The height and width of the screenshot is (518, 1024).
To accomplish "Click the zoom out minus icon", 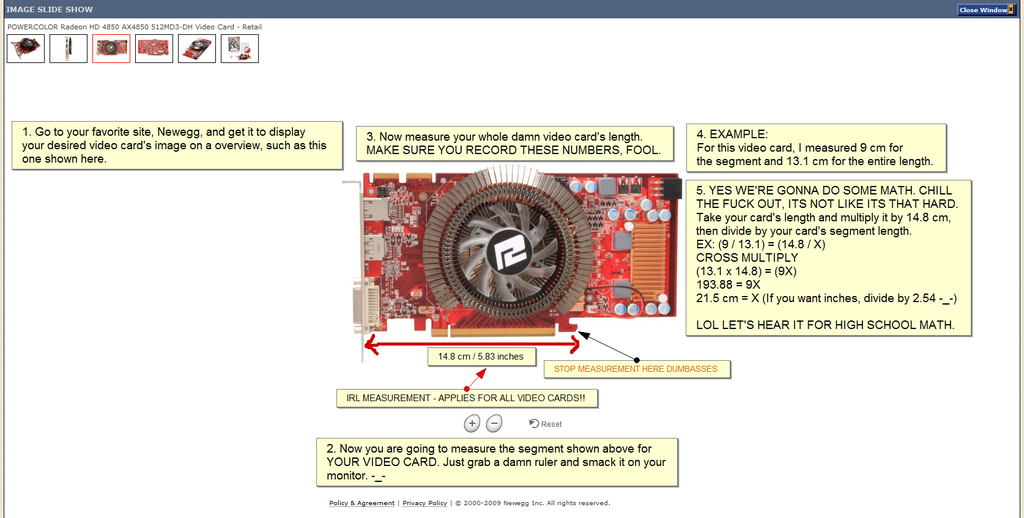I will coord(493,423).
